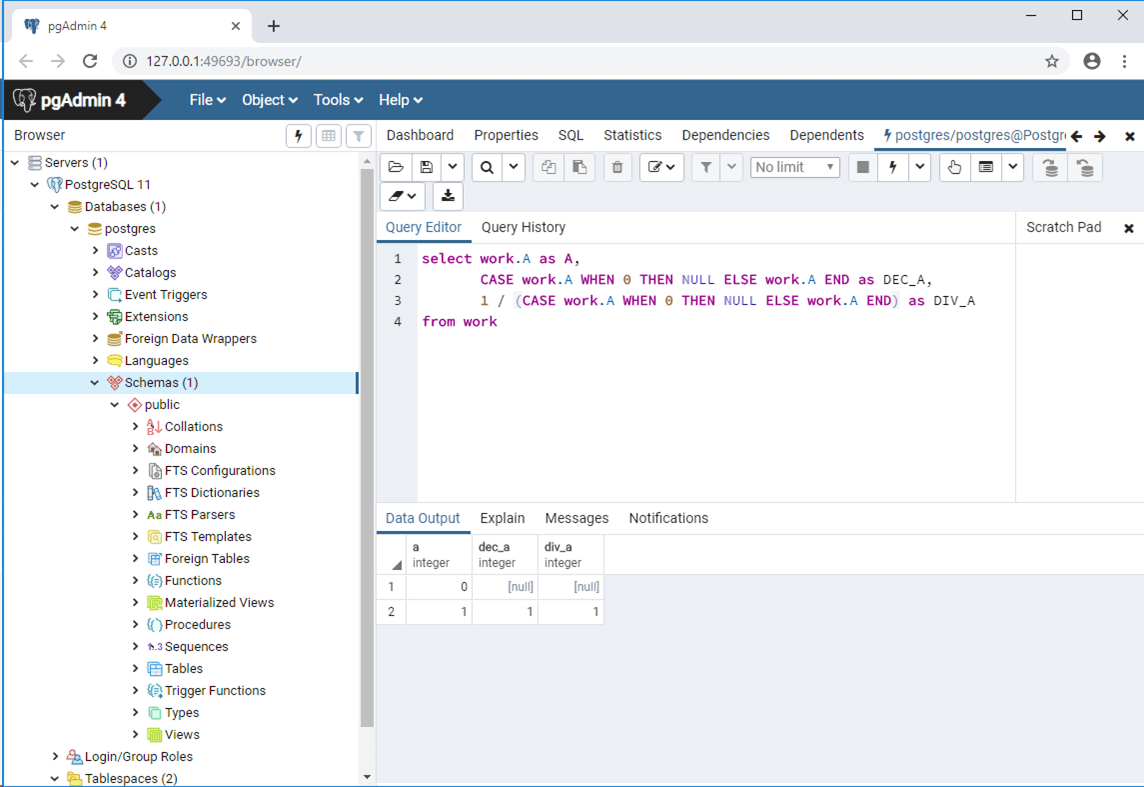Switch to the Dashboard tab

(420, 135)
